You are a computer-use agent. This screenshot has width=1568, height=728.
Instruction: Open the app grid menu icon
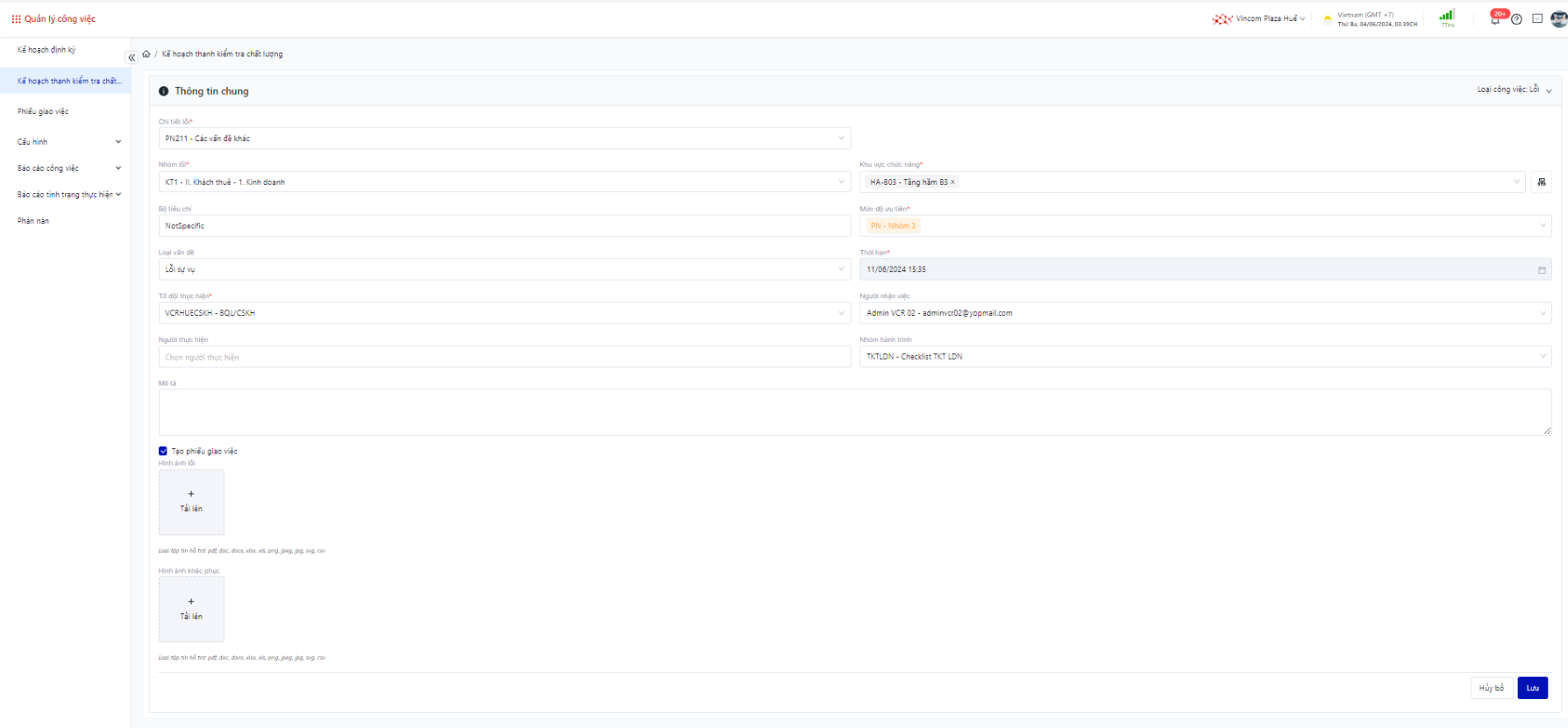coord(16,18)
